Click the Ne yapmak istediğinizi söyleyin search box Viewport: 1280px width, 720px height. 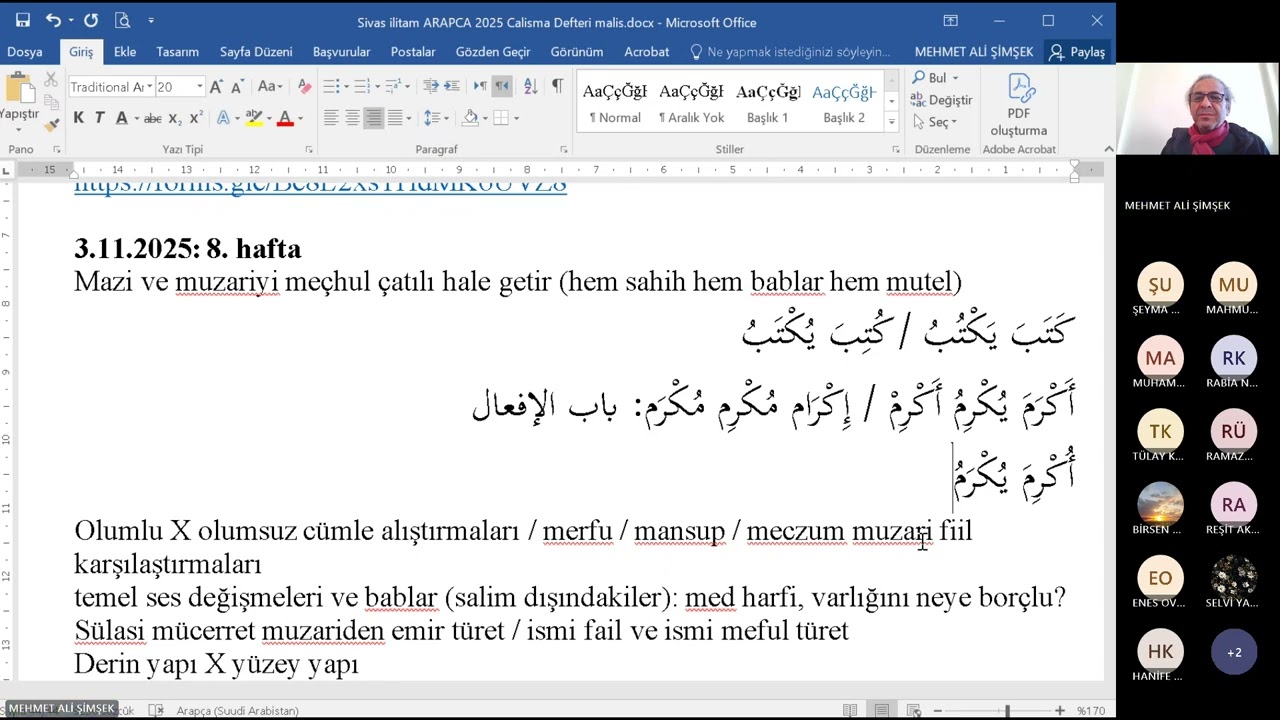[790, 52]
